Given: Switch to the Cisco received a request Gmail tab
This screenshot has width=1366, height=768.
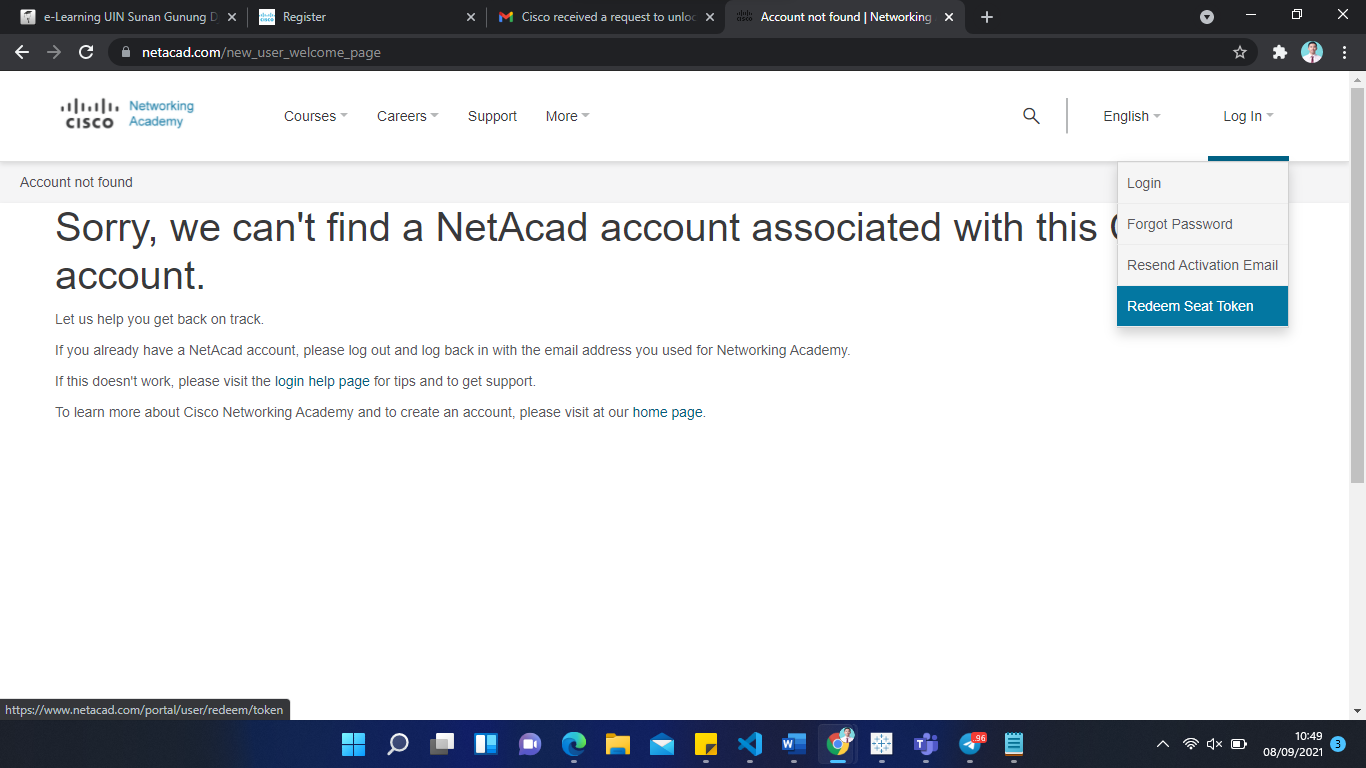Looking at the screenshot, I should click(x=606, y=17).
